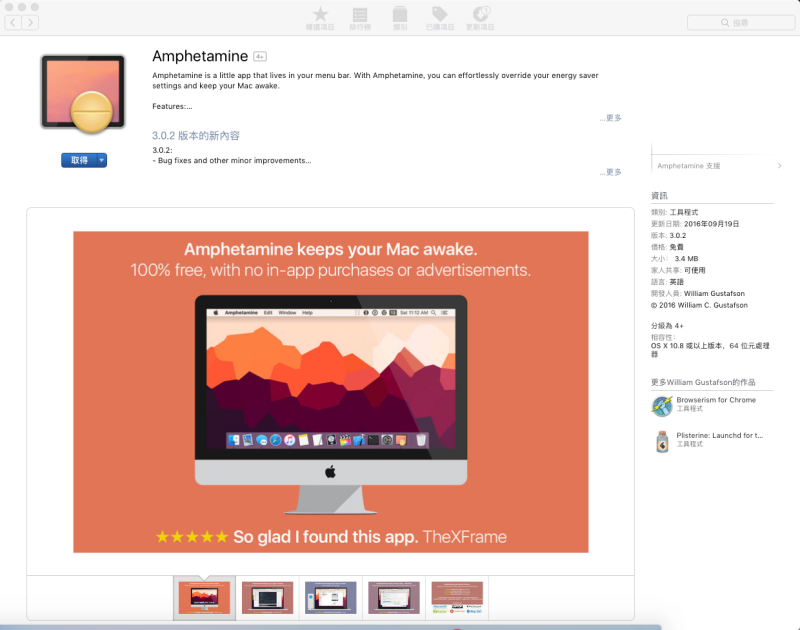The height and width of the screenshot is (630, 800).
Task: Expand description with first 更多 link
Action: coord(611,118)
